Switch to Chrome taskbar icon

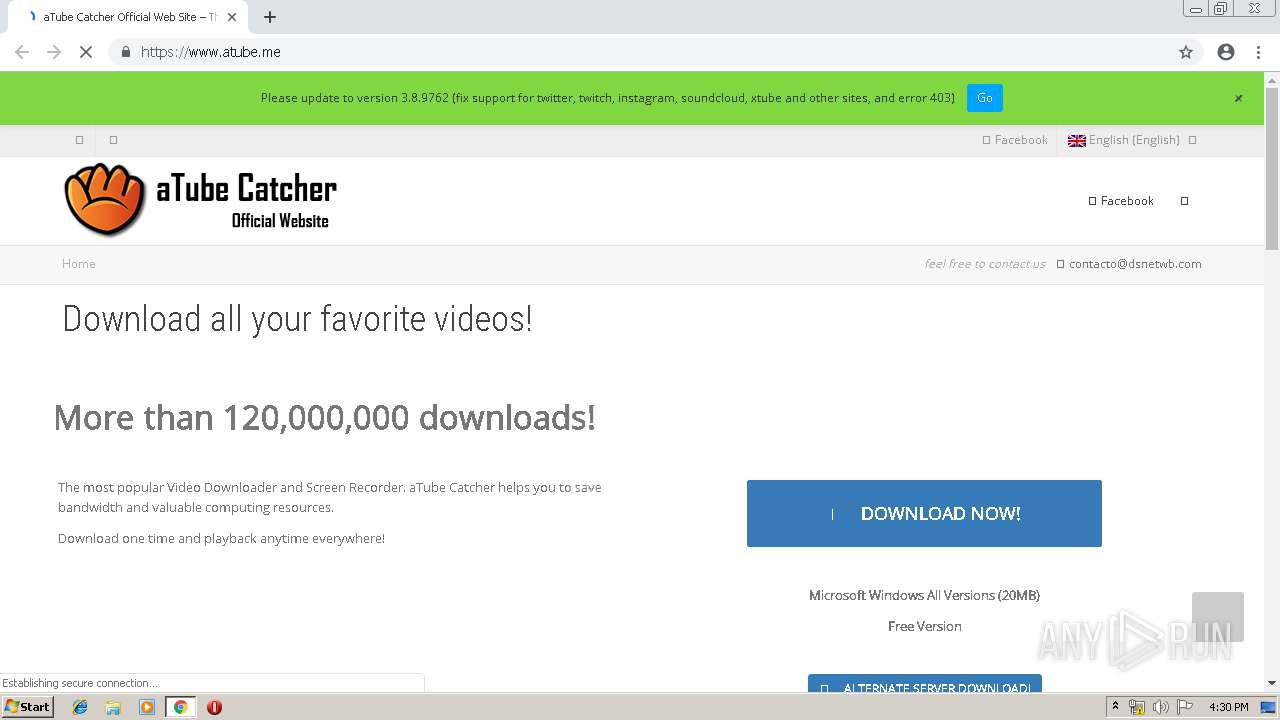pyautogui.click(x=180, y=707)
